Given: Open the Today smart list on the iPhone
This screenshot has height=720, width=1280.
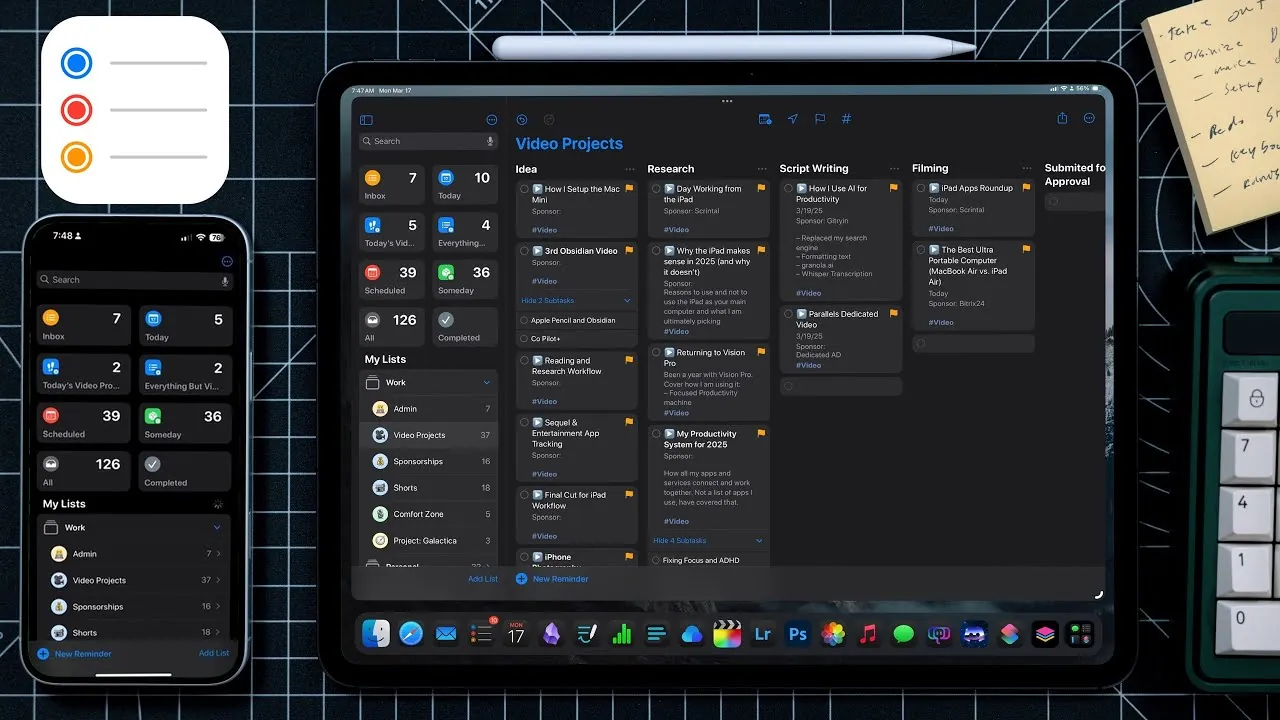Looking at the screenshot, I should tap(186, 326).
